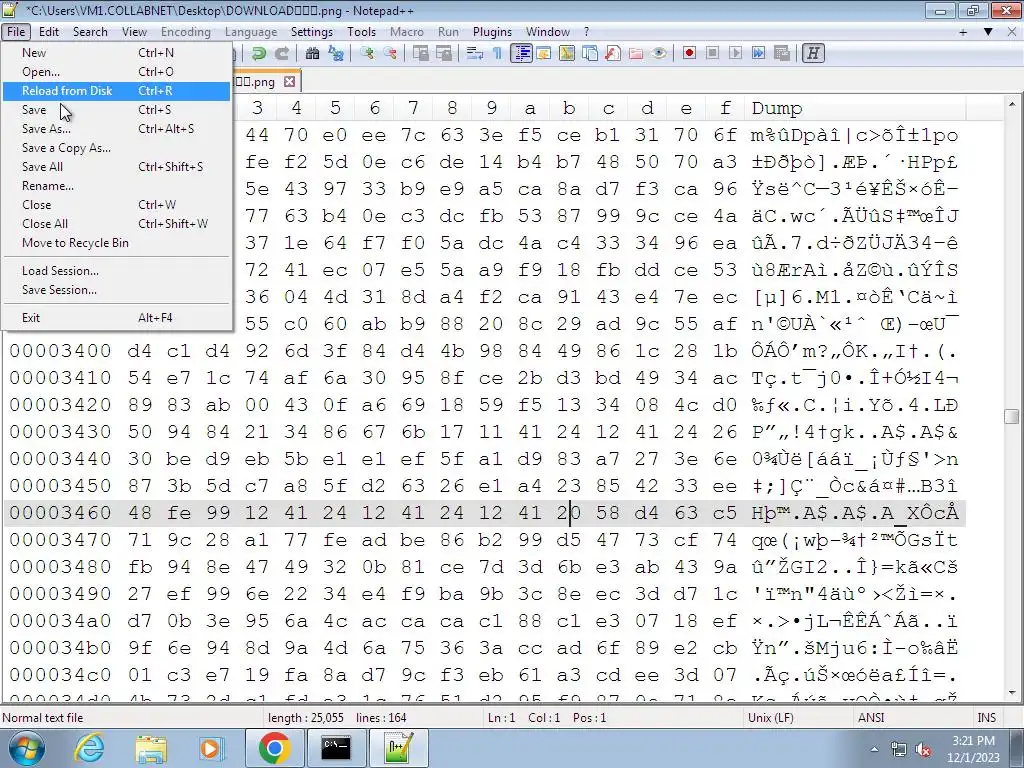Click Run Macro Multiple Times icon
This screenshot has width=1024, height=768.
click(759, 54)
